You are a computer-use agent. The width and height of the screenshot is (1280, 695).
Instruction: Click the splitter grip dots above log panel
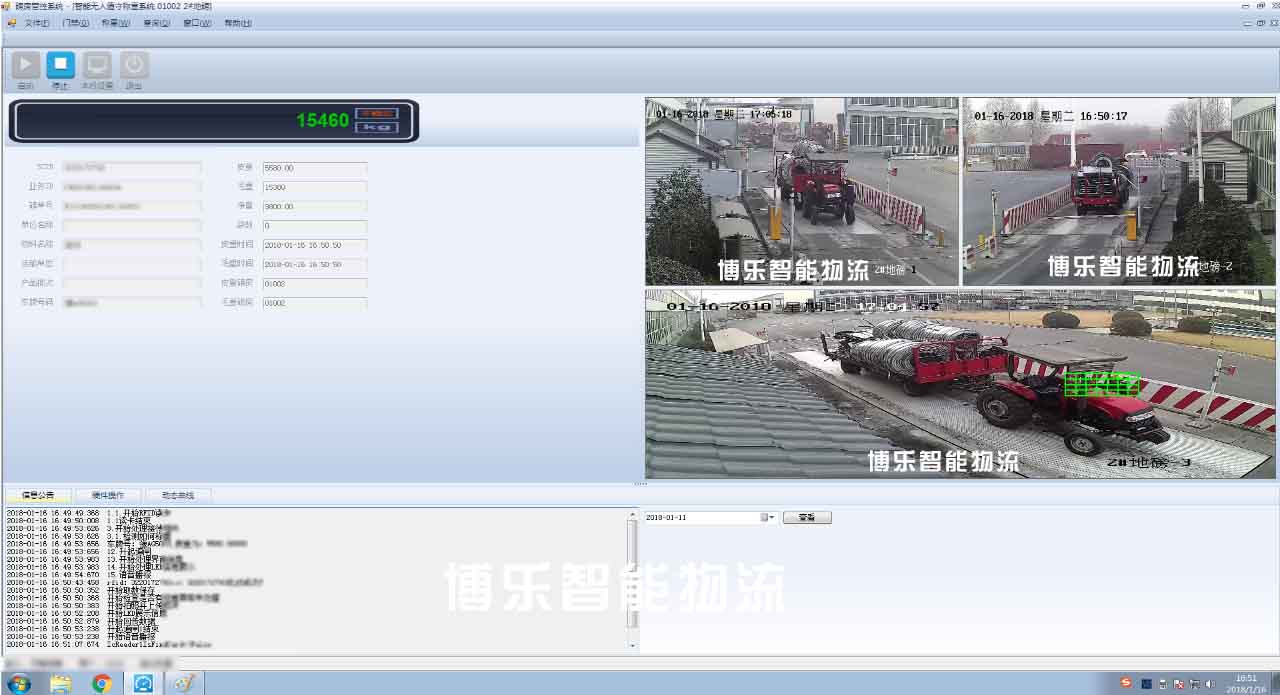coord(640,484)
